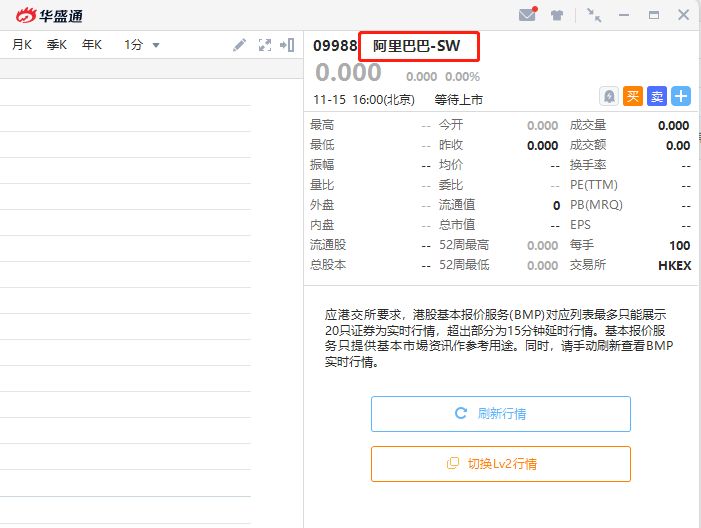Expand the chart to fullscreen
The height and width of the screenshot is (528, 701).
click(x=265, y=45)
